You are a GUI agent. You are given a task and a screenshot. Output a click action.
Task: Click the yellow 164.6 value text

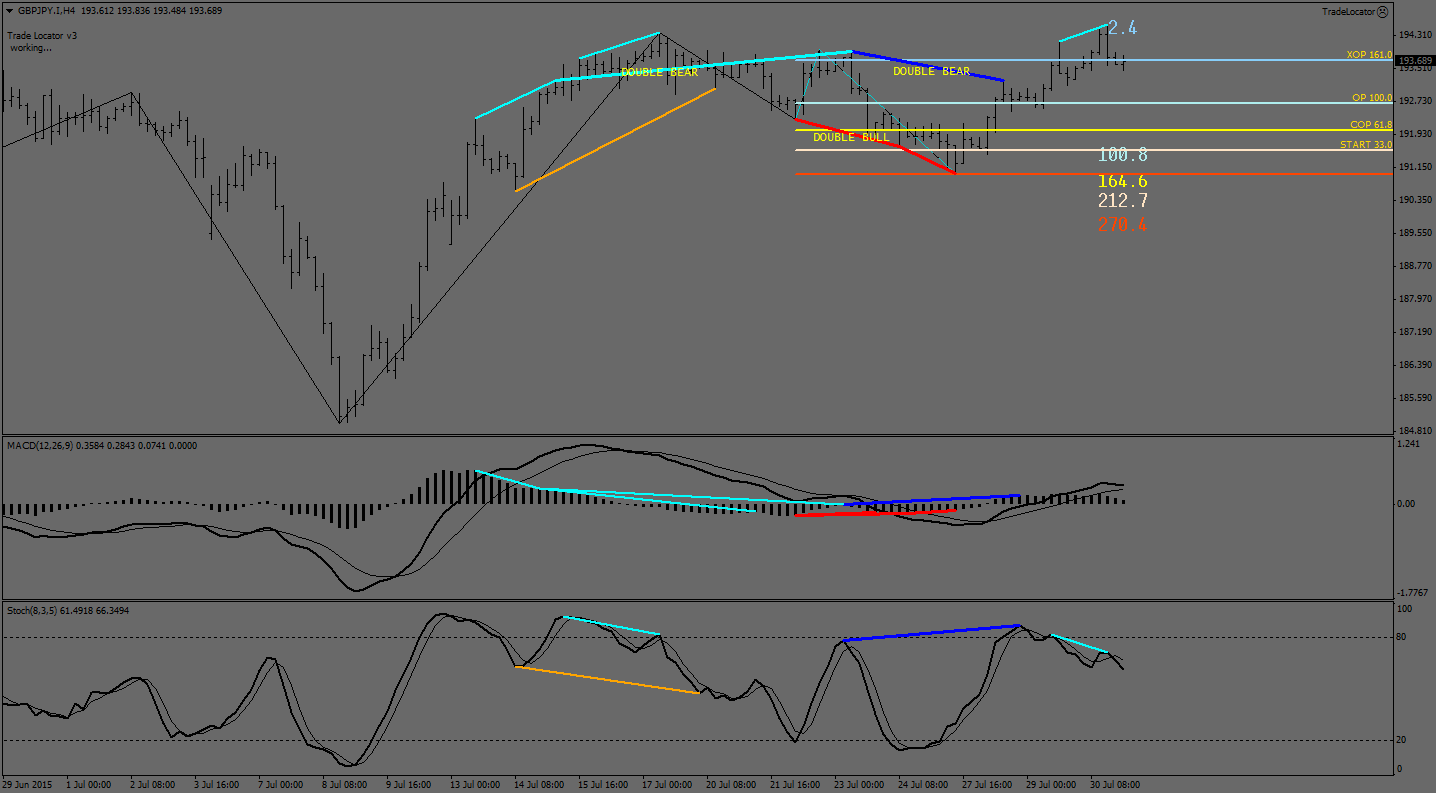coord(1122,181)
